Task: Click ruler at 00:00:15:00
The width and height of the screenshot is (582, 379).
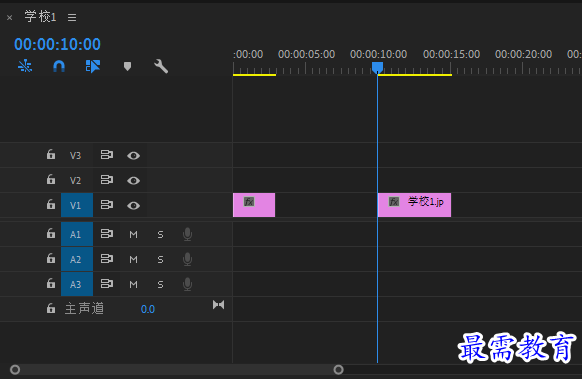Action: point(451,54)
